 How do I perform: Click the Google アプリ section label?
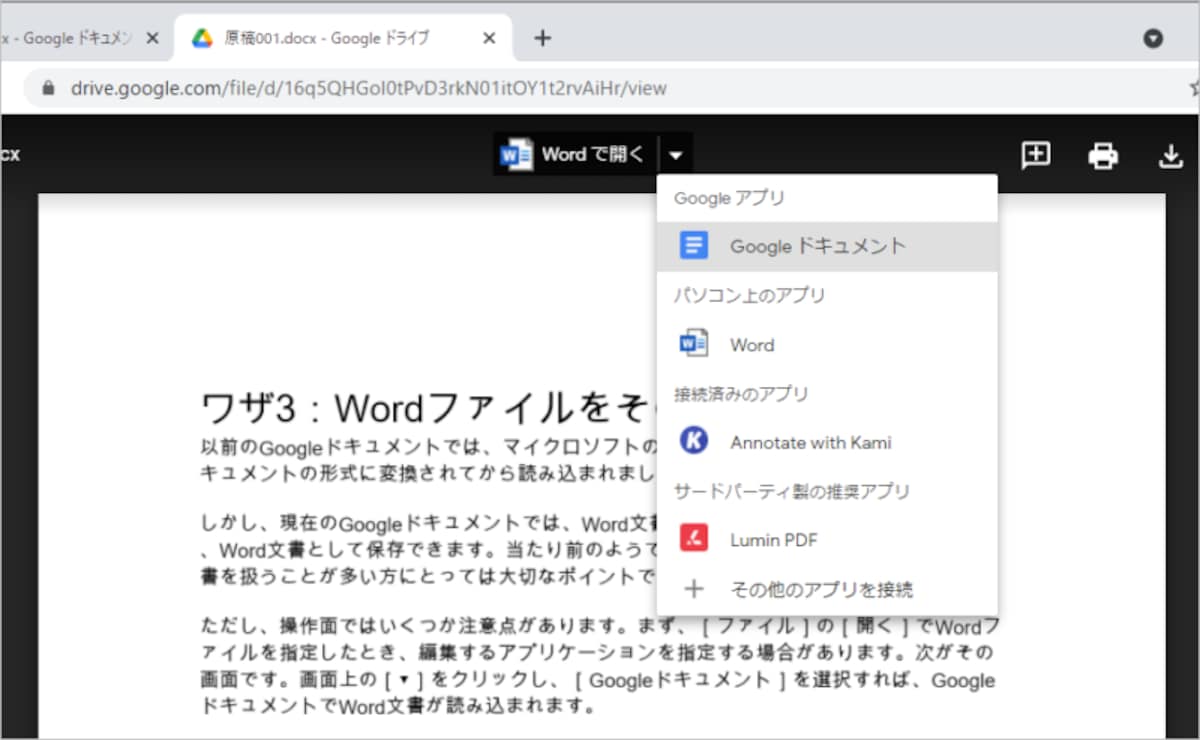pos(729,198)
